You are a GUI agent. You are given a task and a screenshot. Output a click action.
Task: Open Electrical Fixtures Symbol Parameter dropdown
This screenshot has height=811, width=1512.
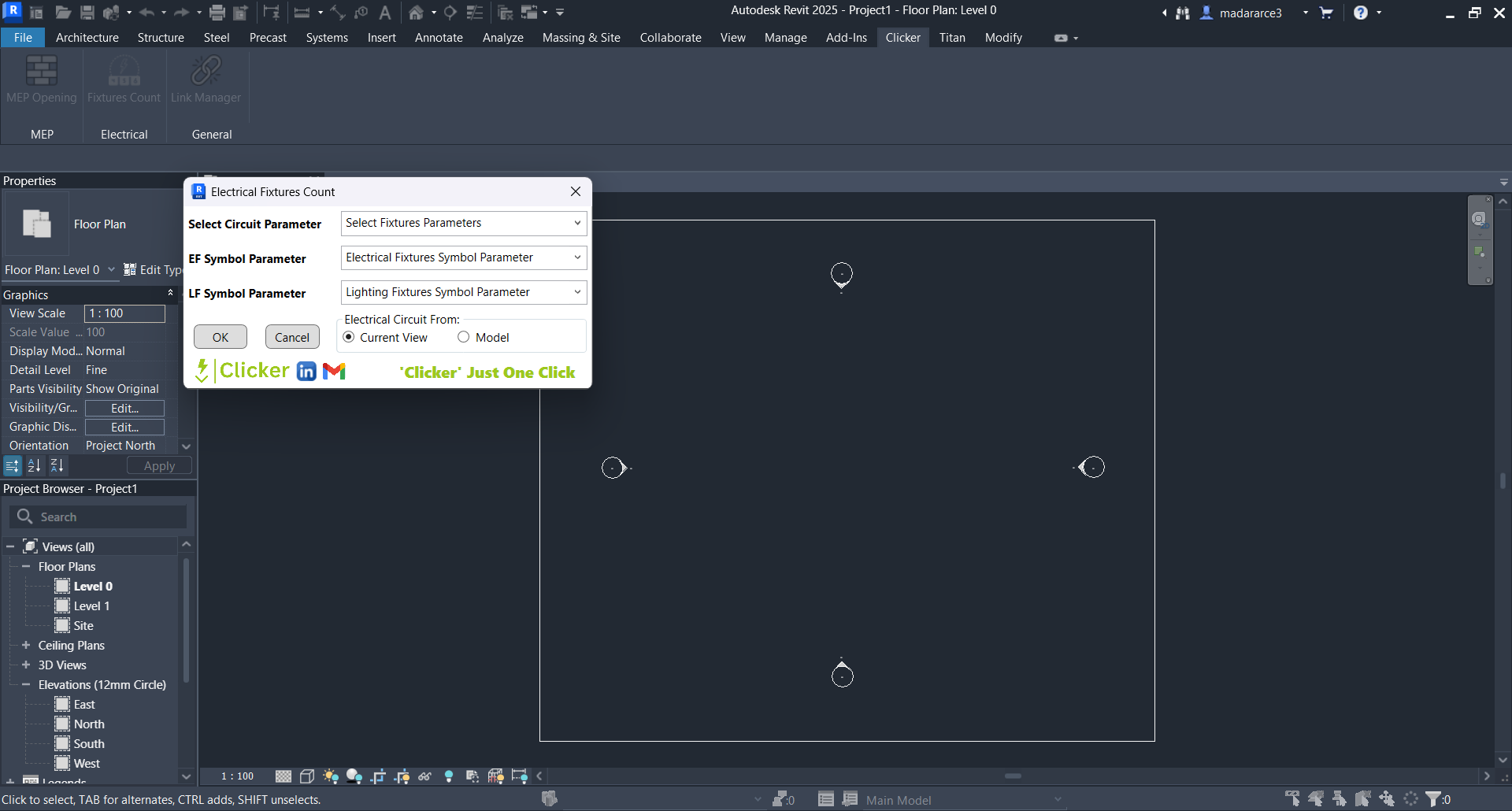coord(464,257)
